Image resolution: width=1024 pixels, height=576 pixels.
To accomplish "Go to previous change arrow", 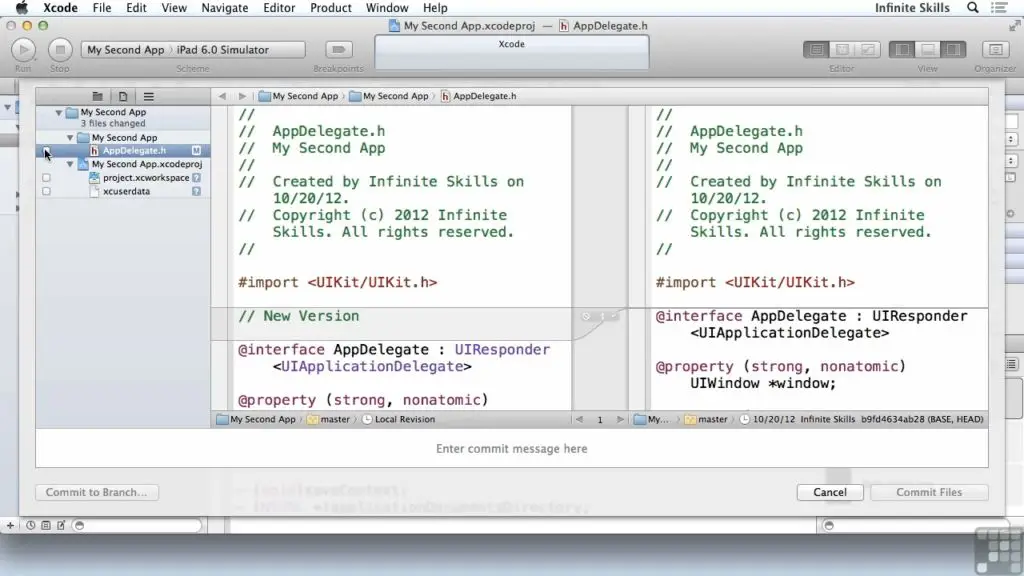I will [579, 419].
